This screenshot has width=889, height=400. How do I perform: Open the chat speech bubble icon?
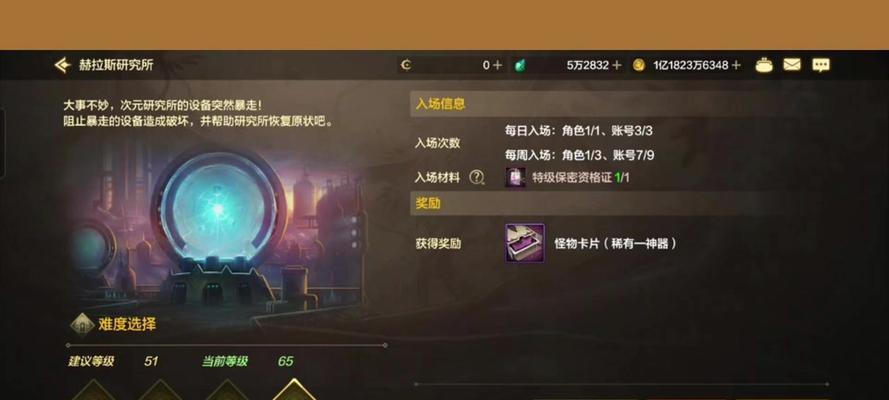821,65
